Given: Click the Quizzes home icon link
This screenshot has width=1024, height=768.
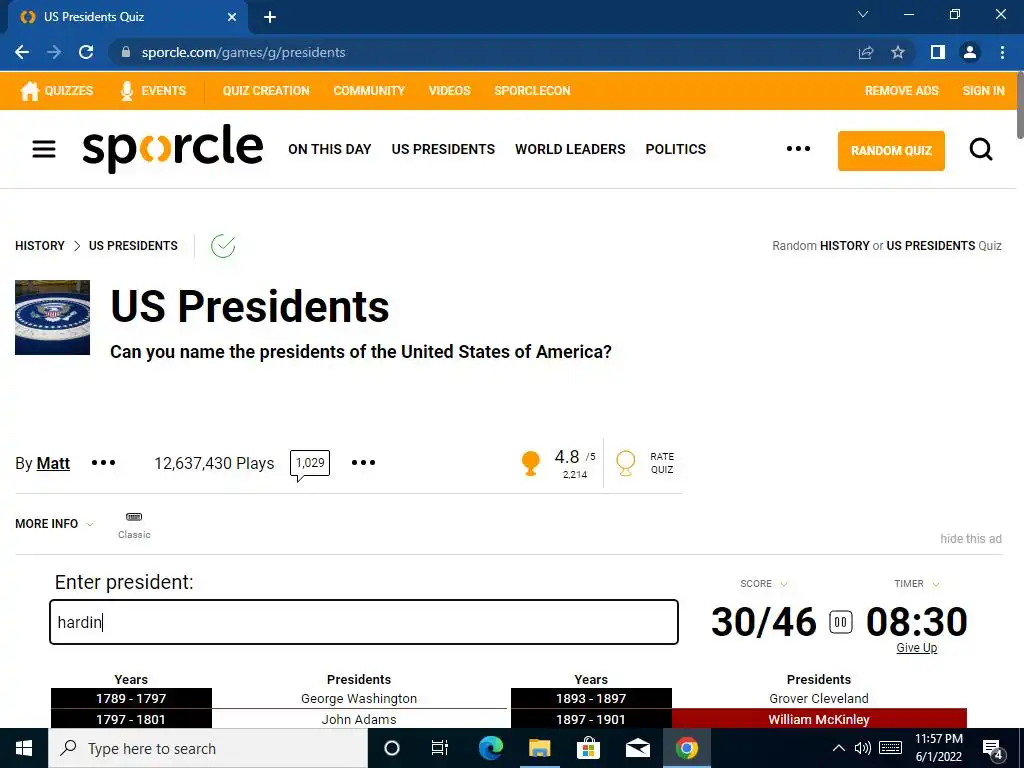Looking at the screenshot, I should tap(56, 91).
